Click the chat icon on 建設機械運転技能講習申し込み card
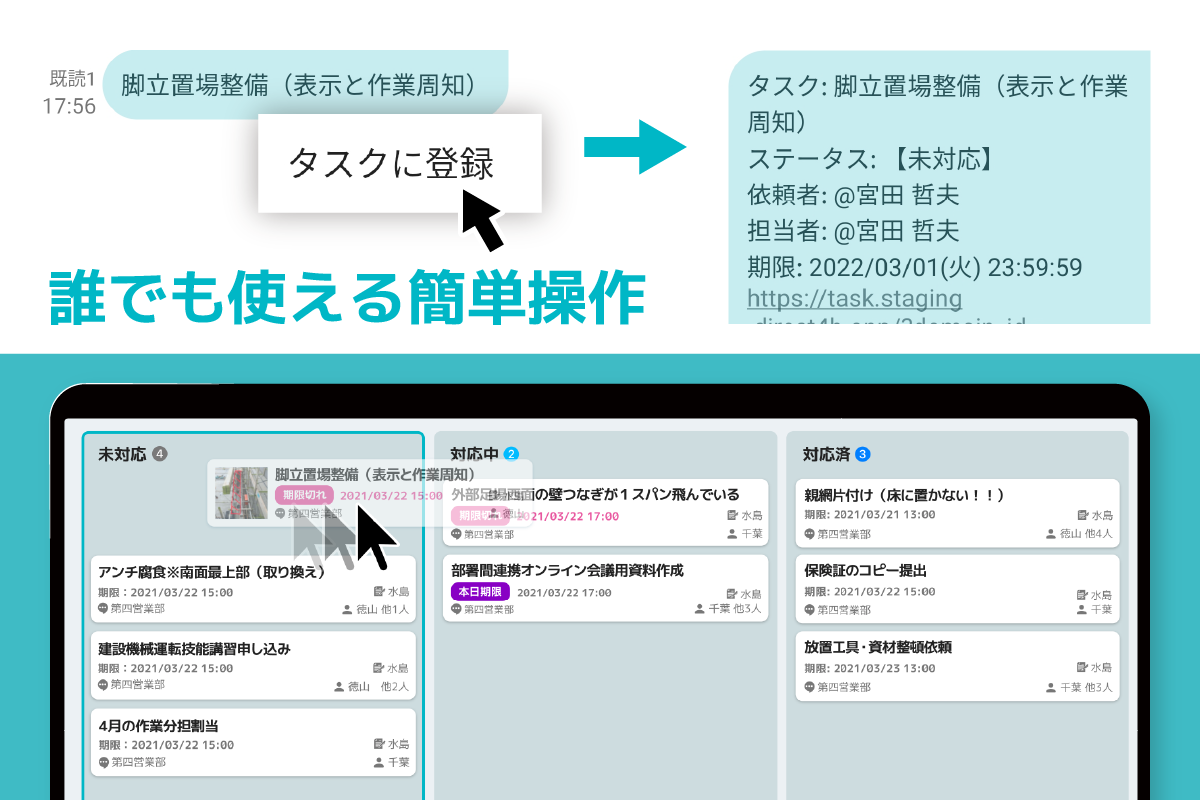This screenshot has width=1200, height=800. coord(103,686)
